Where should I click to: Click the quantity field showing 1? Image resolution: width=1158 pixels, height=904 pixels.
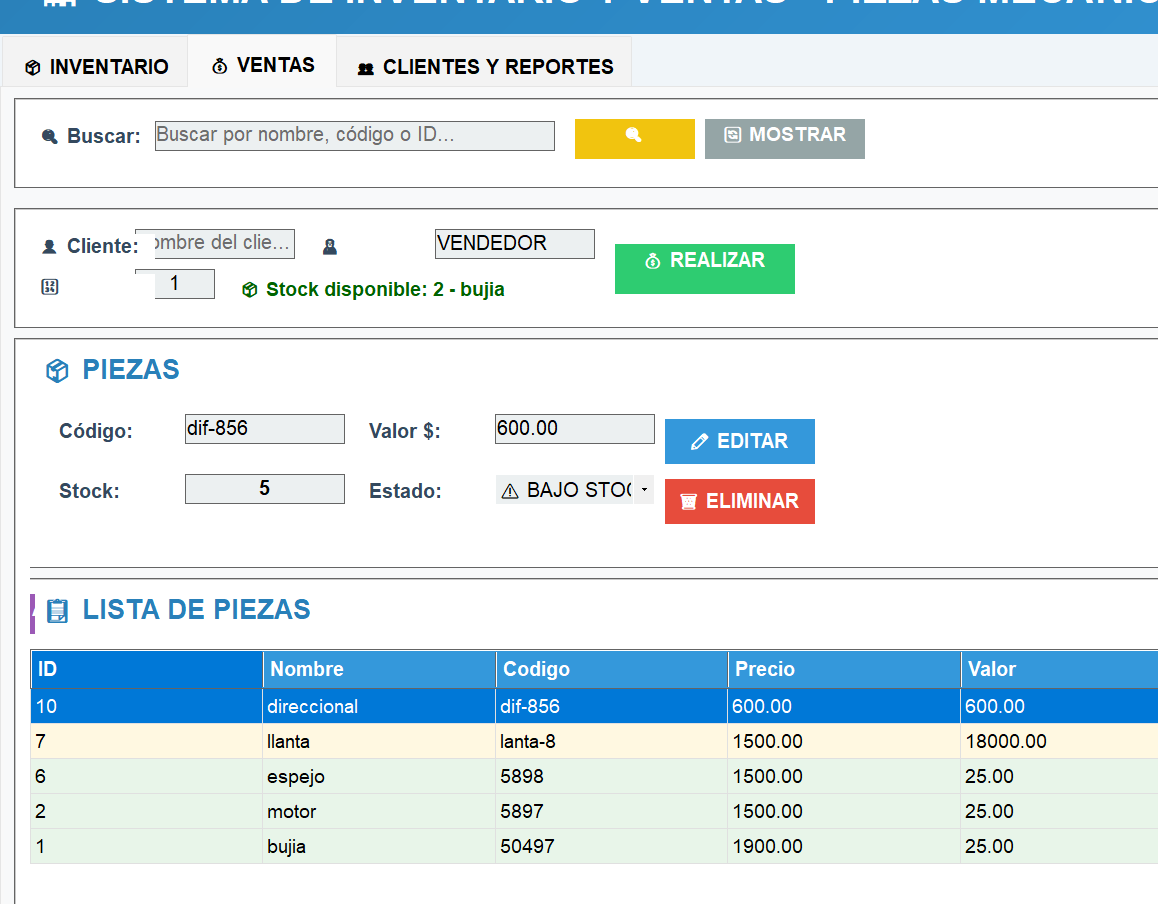(x=176, y=284)
